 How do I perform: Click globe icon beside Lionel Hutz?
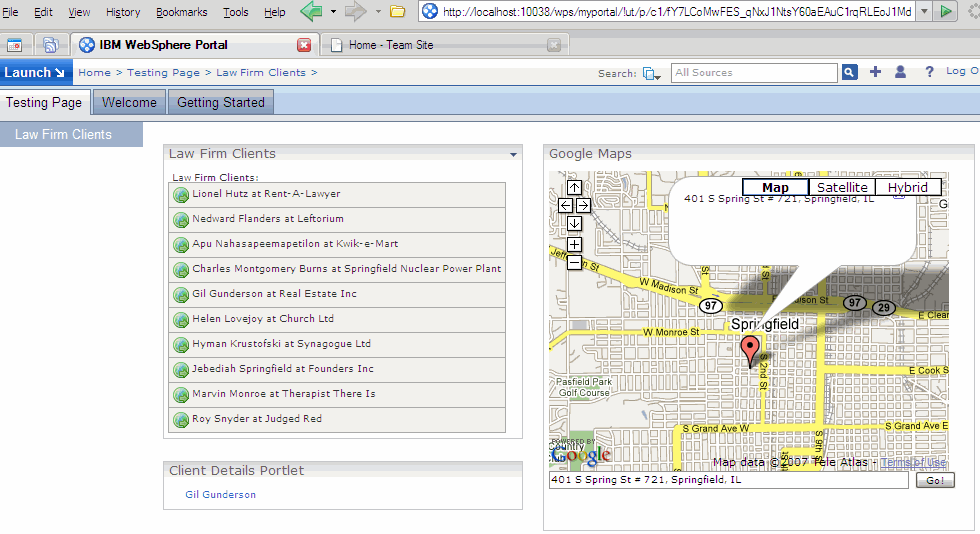pos(181,195)
